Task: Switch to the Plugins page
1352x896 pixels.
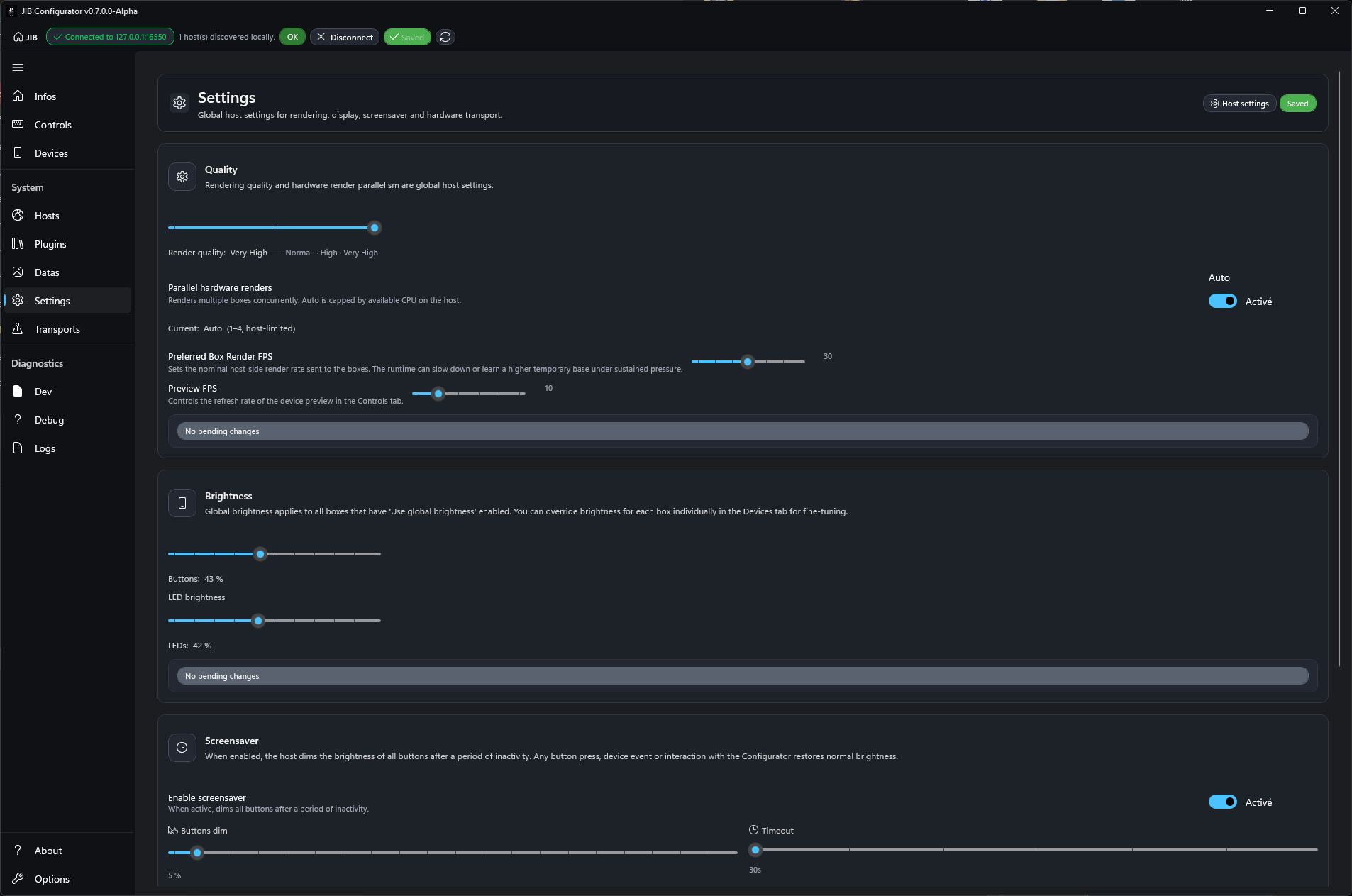Action: (67, 244)
